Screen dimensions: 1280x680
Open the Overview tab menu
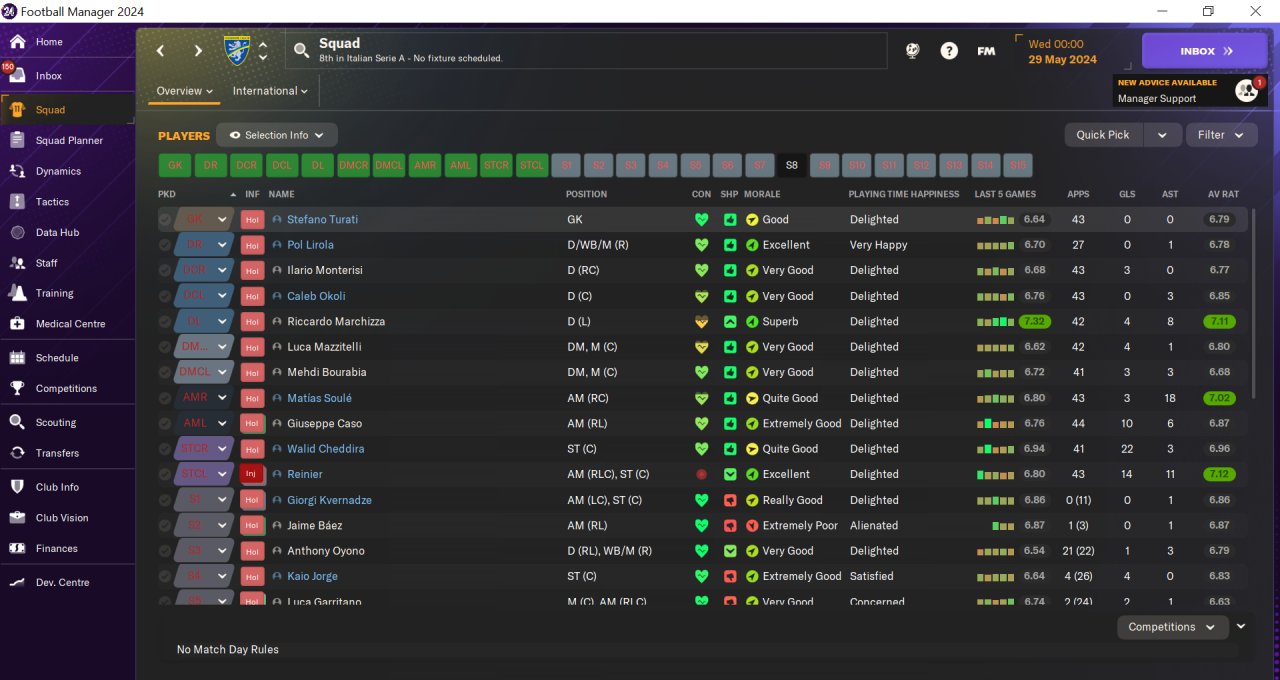(185, 91)
